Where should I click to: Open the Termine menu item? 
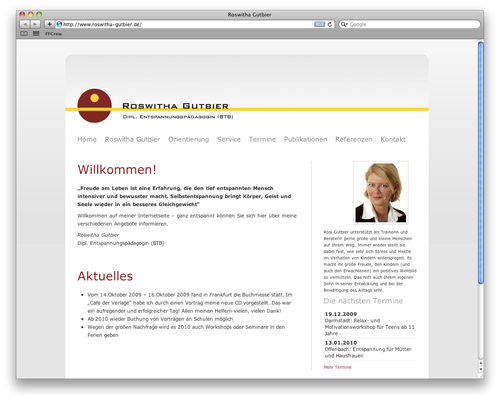pos(262,139)
